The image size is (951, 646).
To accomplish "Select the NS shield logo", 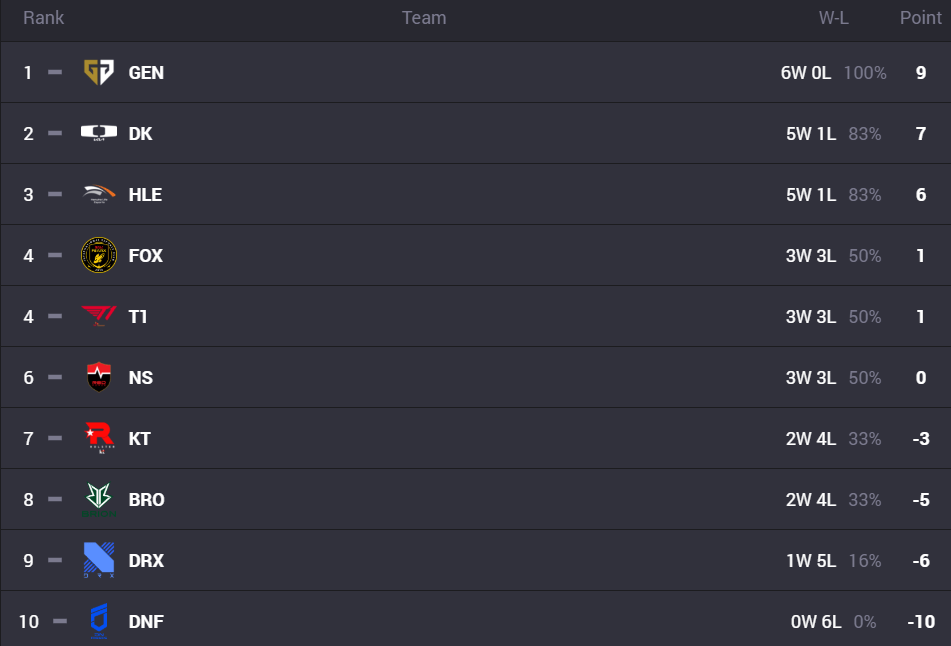I will click(x=99, y=377).
